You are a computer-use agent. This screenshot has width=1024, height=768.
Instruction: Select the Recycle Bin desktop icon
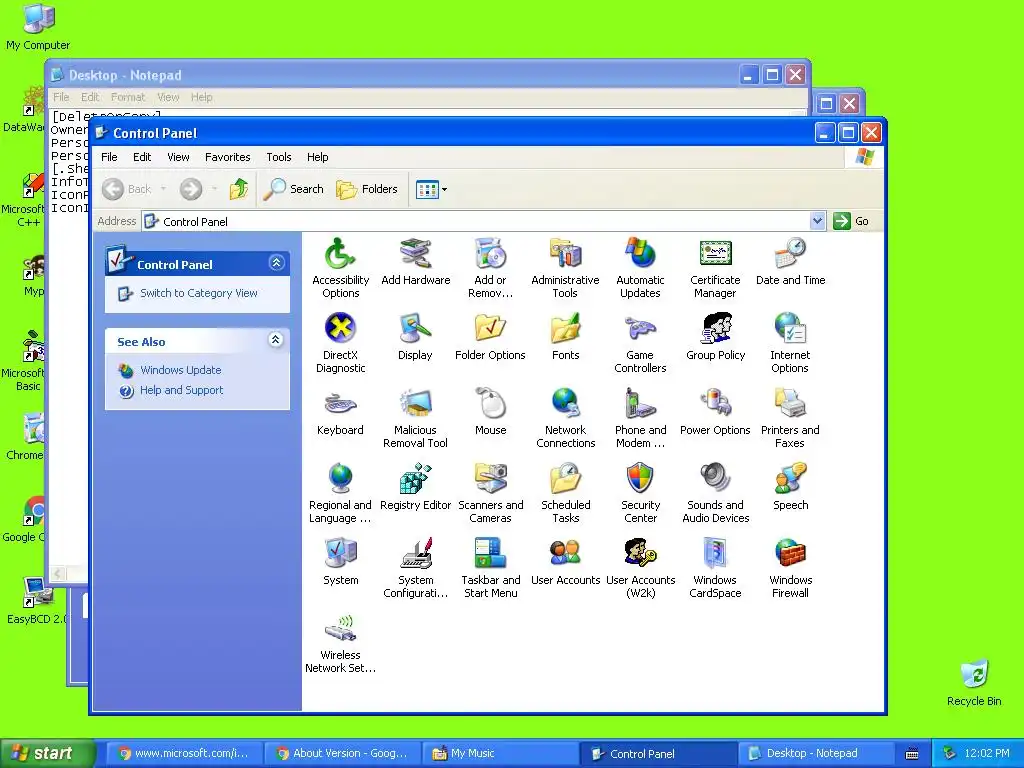click(x=974, y=683)
